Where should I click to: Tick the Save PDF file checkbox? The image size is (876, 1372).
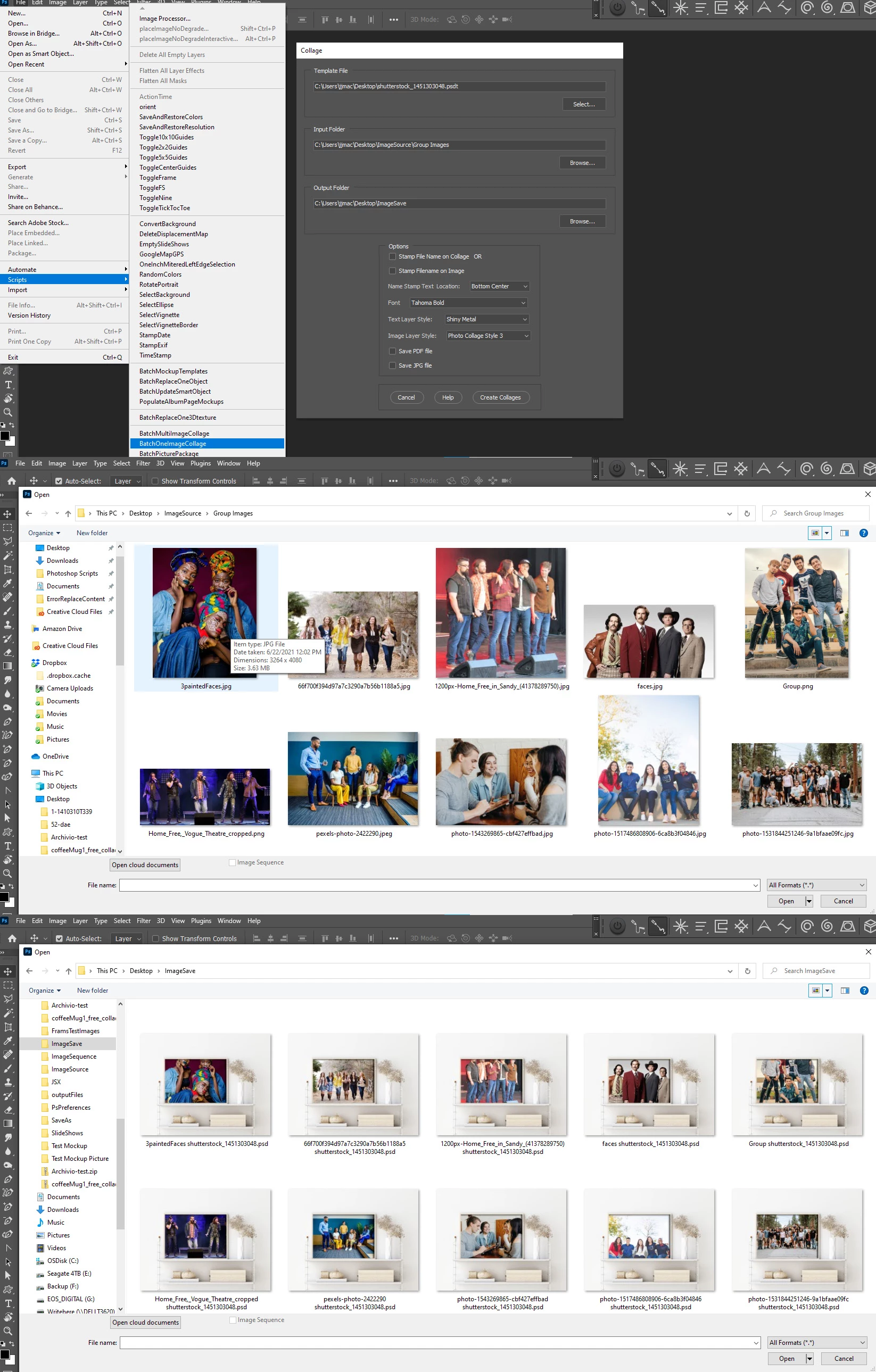click(x=392, y=351)
